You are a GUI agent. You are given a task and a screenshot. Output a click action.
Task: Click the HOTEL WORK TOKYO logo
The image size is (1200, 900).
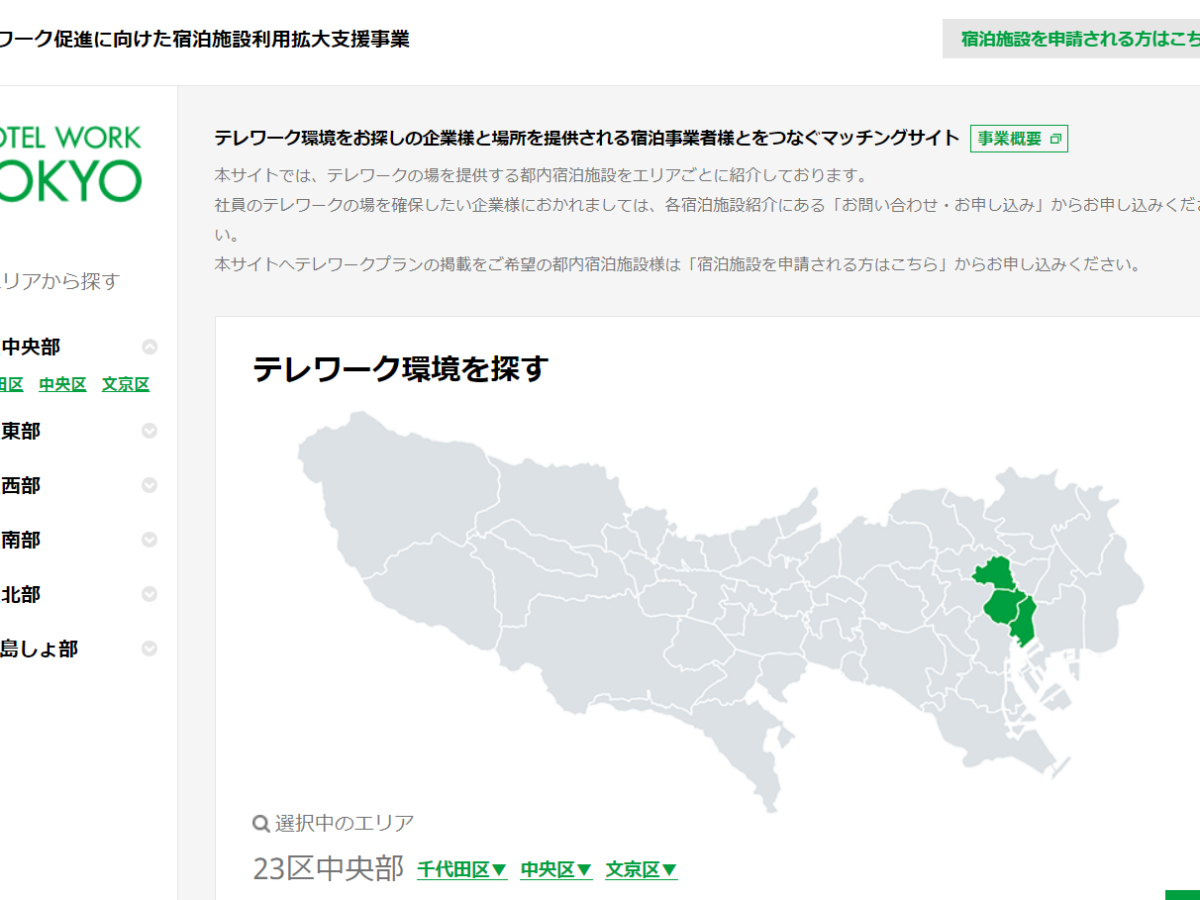pyautogui.click(x=68, y=165)
